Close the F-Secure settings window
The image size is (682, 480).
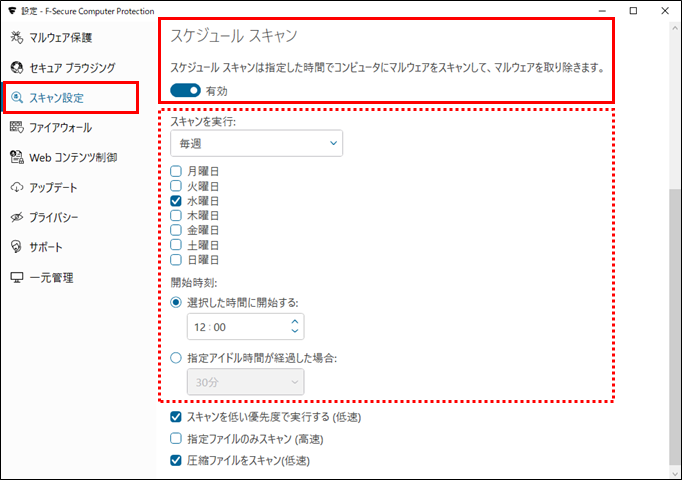(665, 11)
